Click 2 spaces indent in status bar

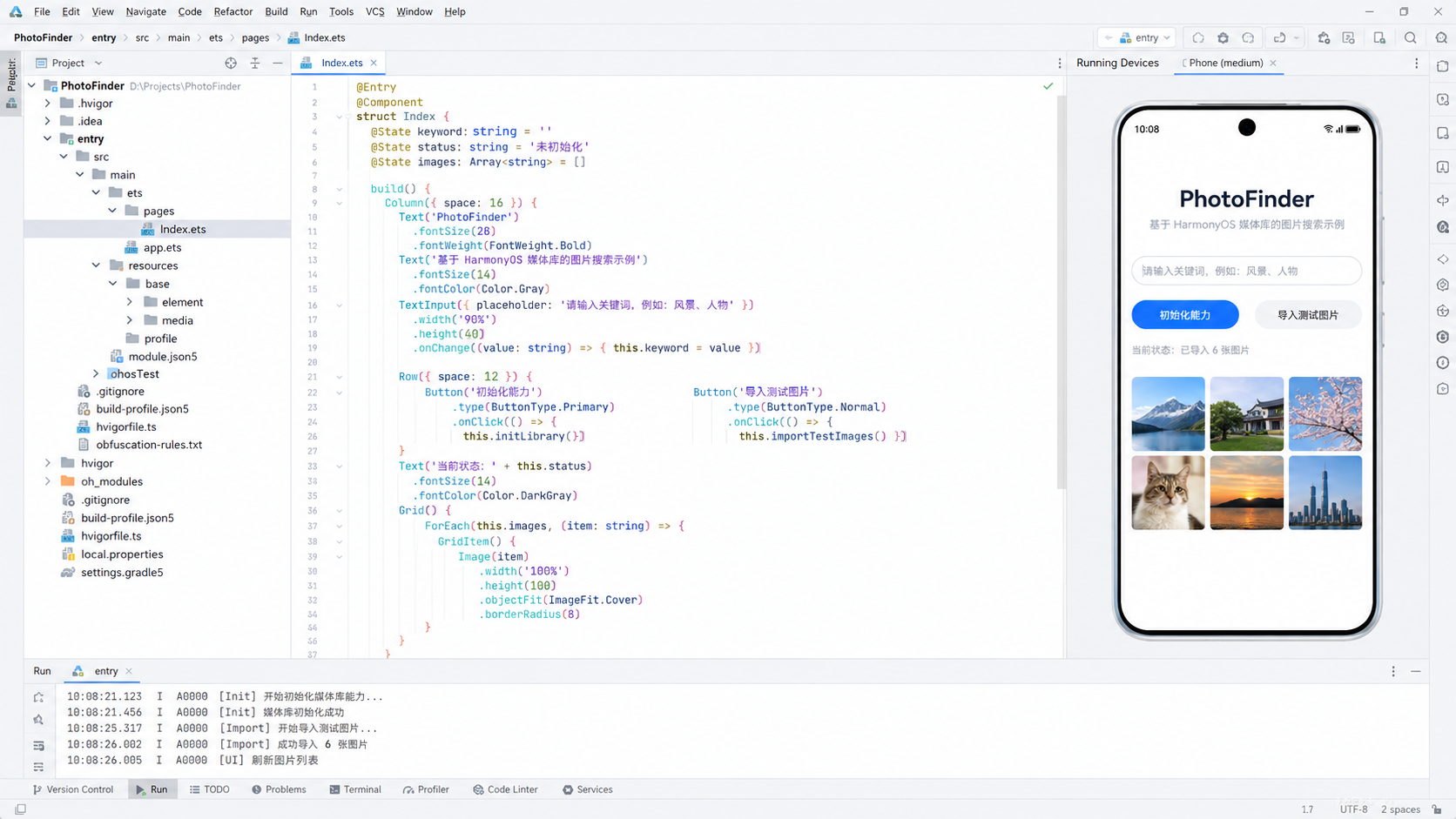pos(1400,809)
